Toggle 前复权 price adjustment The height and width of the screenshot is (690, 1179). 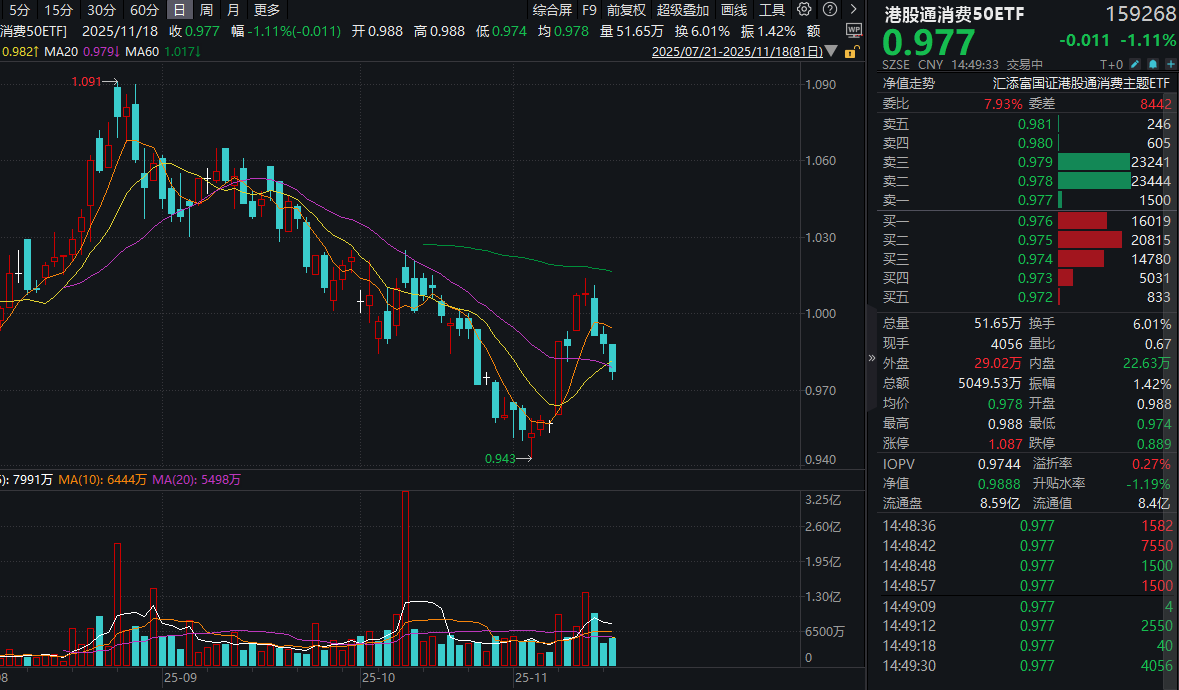point(626,10)
